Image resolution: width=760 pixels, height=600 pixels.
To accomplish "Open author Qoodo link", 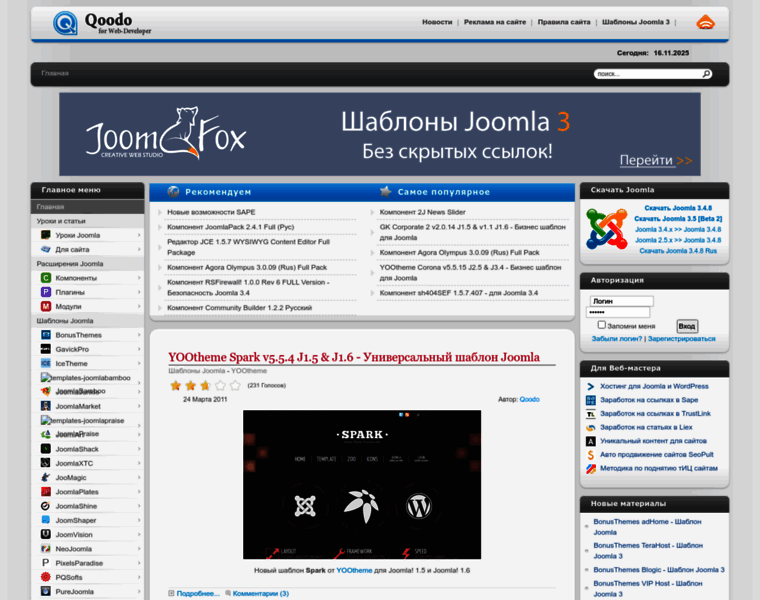I will click(529, 399).
